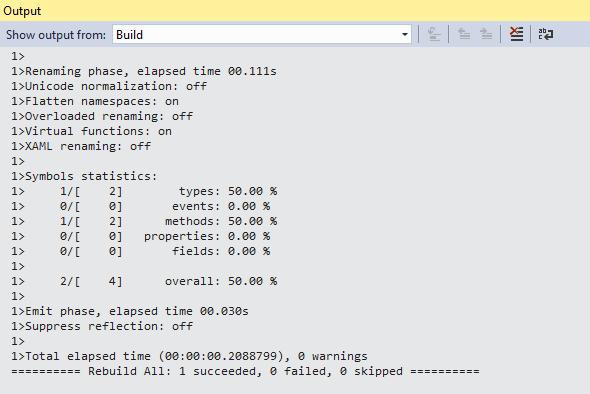This screenshot has height=394, width=590.
Task: Click the Emit phase elapsed time line
Action: tap(130, 311)
